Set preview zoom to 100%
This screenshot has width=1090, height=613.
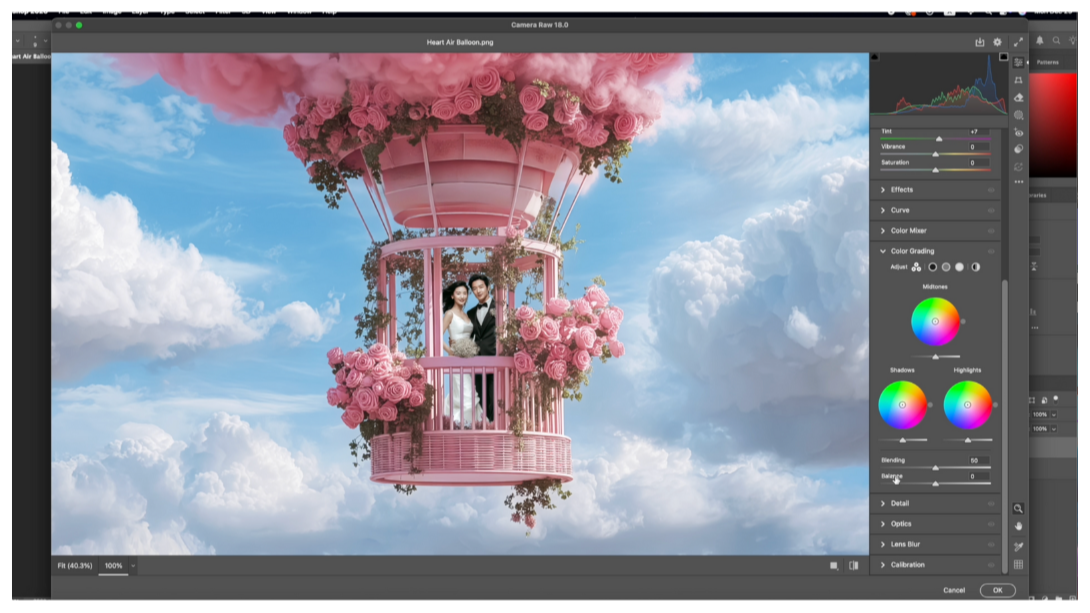coord(113,566)
